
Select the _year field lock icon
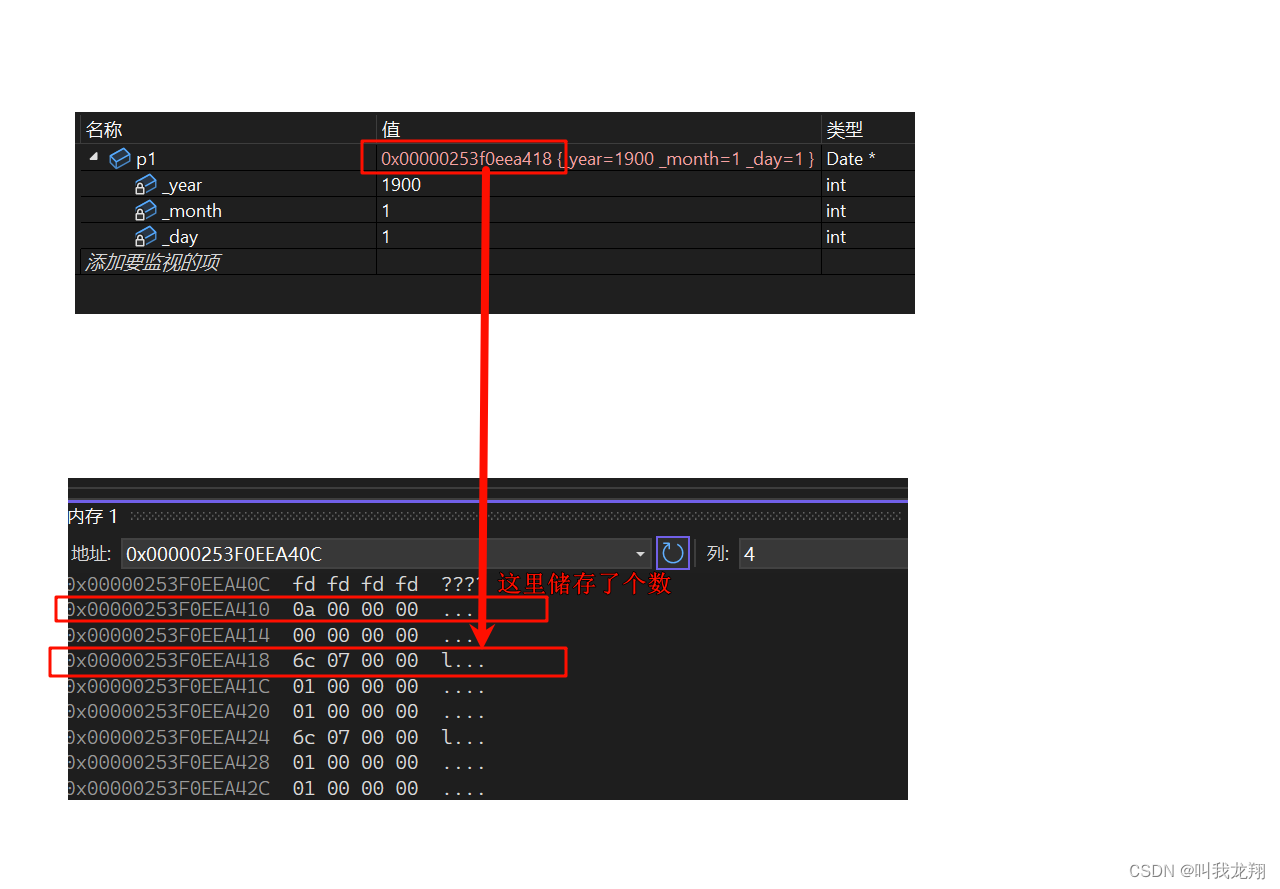(x=146, y=185)
